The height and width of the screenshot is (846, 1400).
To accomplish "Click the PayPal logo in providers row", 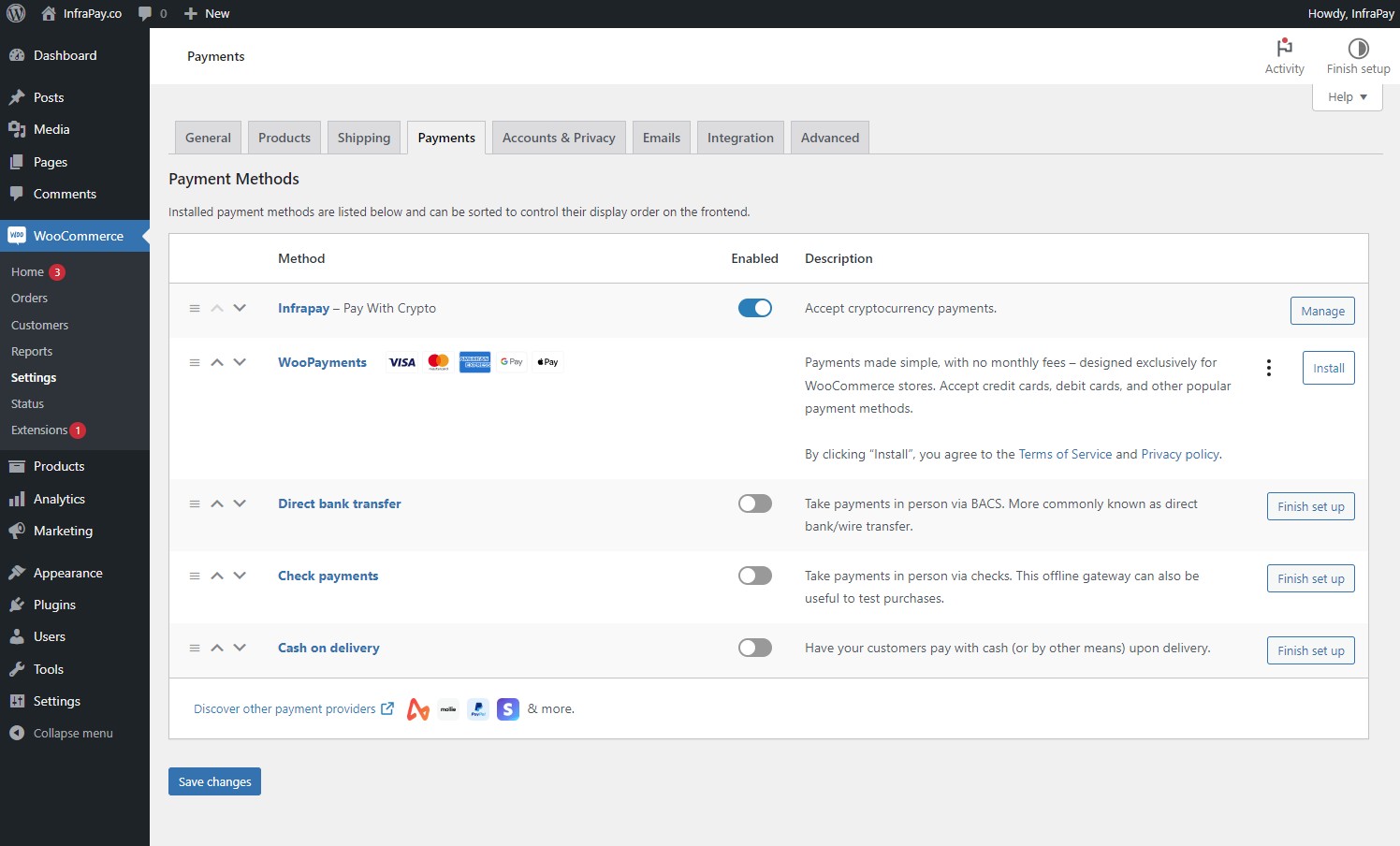I will click(x=478, y=709).
